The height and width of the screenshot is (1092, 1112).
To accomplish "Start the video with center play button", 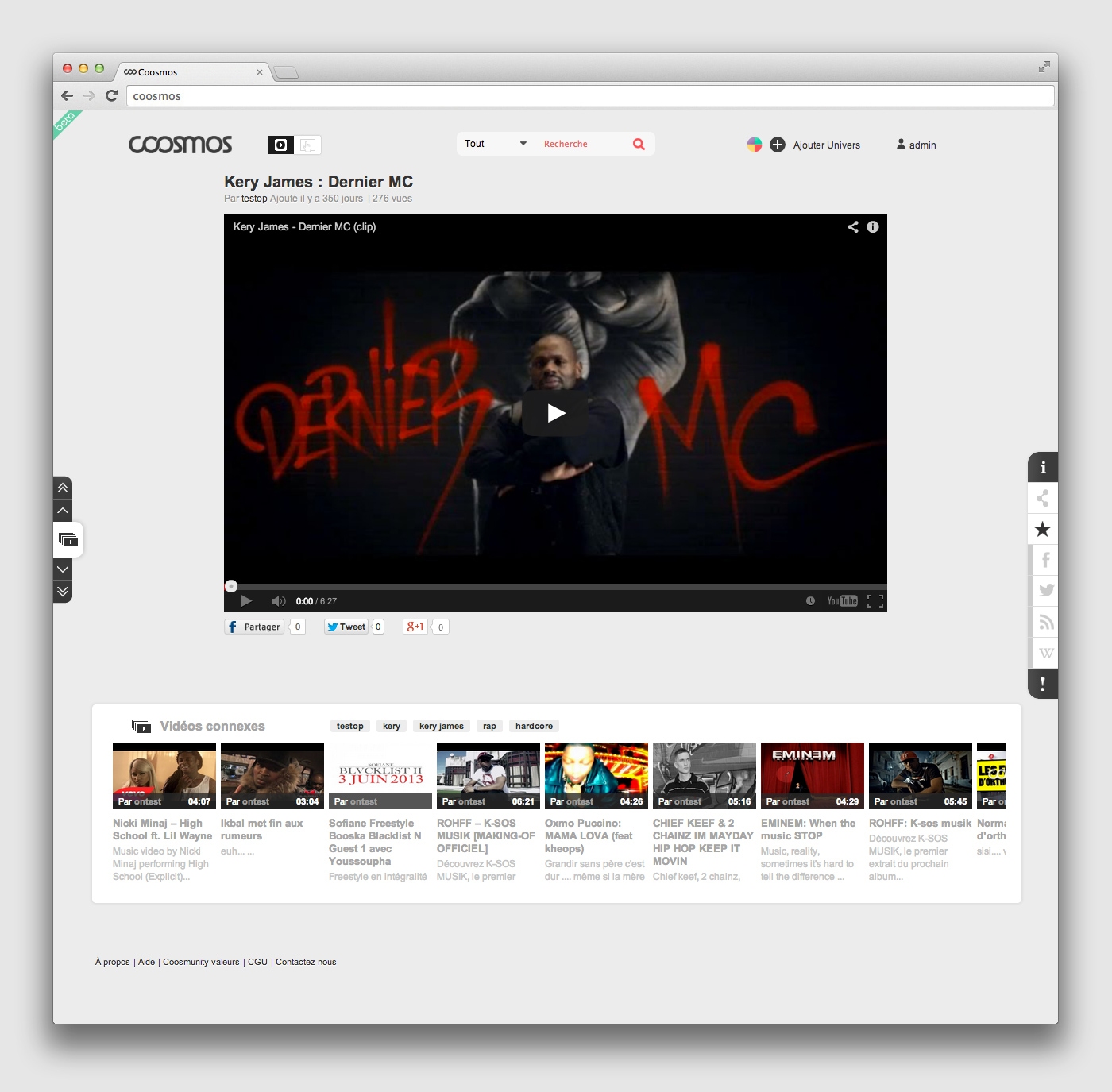I will pos(555,413).
